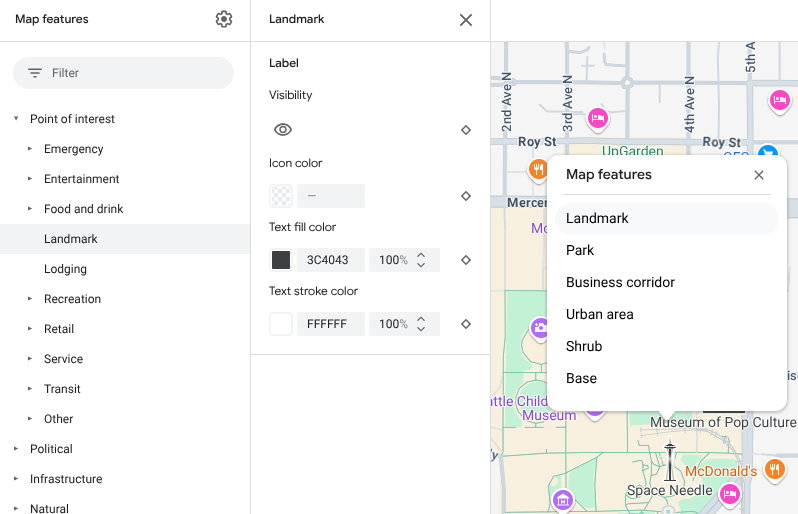Expand the Natural category

[x=16, y=508]
